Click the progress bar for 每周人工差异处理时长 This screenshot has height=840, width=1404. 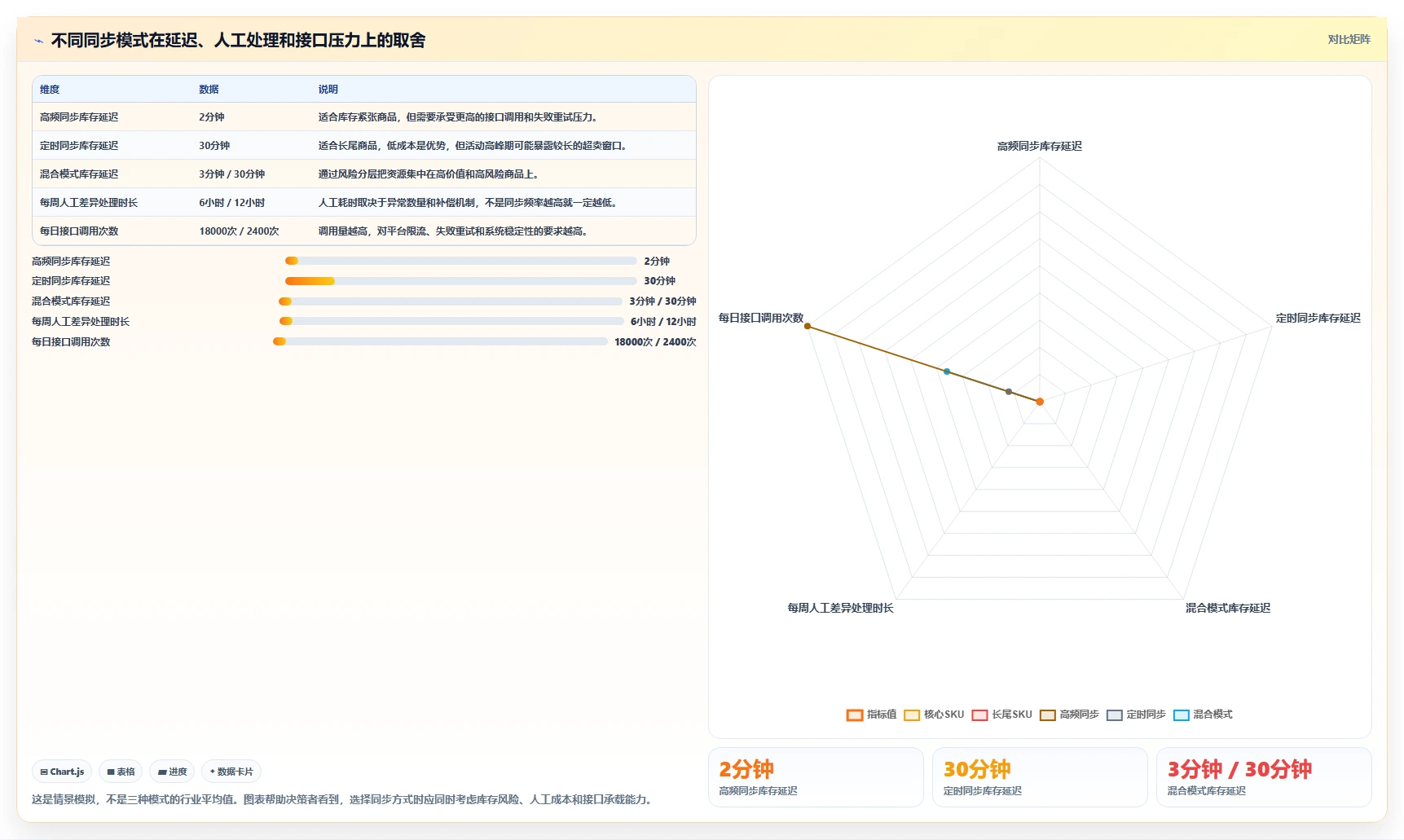pyautogui.click(x=451, y=321)
